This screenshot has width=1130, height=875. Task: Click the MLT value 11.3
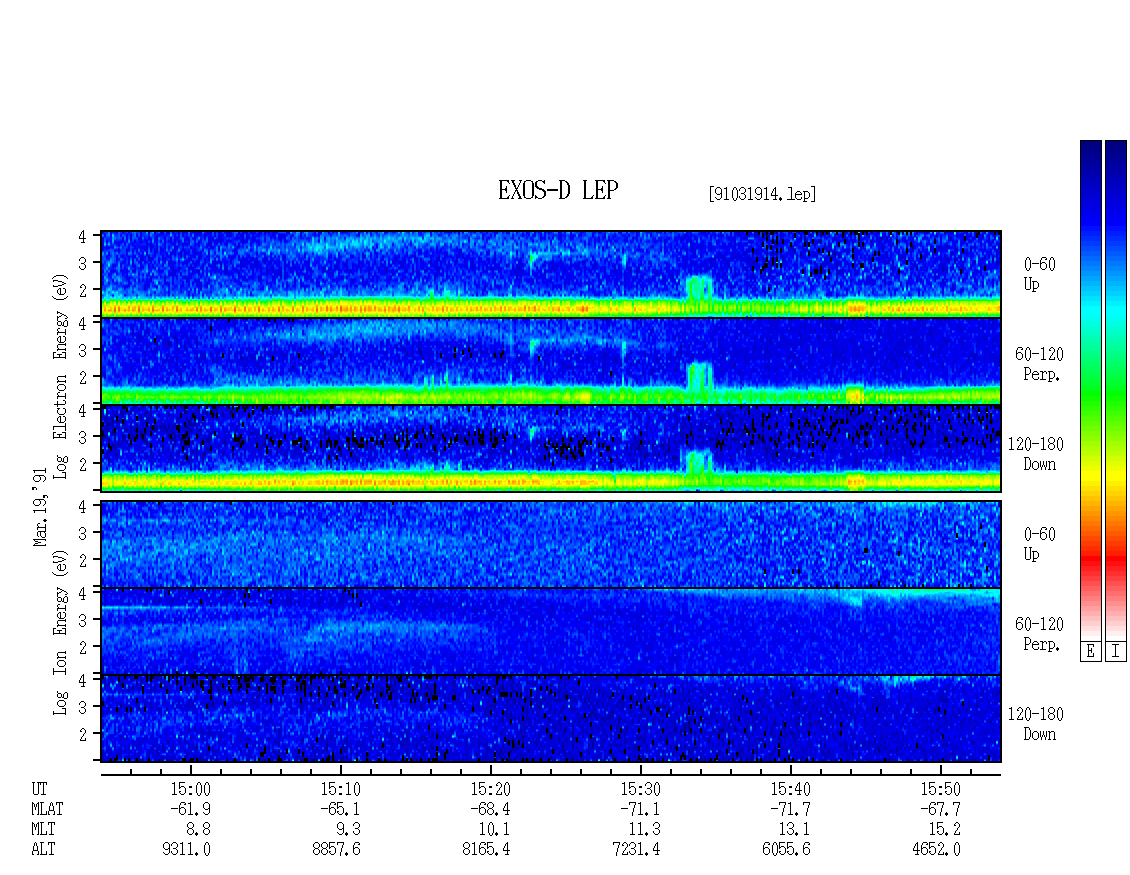(644, 830)
